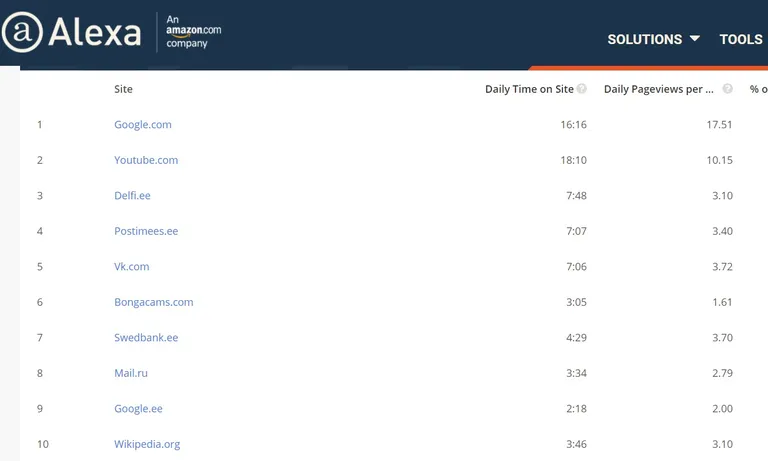Select the 4:29 time value for Swedbank.ee
768x461 pixels.
pos(576,338)
